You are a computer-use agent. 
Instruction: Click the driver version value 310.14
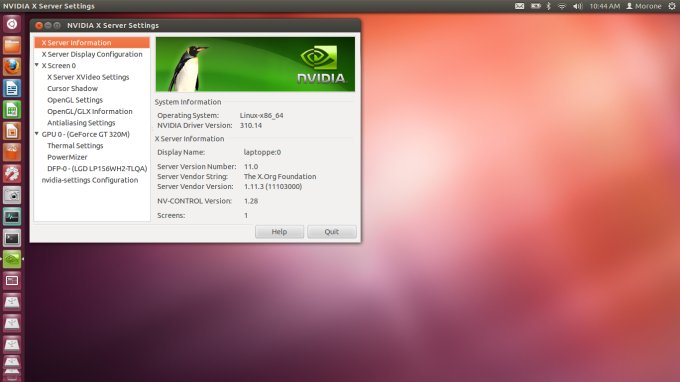(251, 125)
